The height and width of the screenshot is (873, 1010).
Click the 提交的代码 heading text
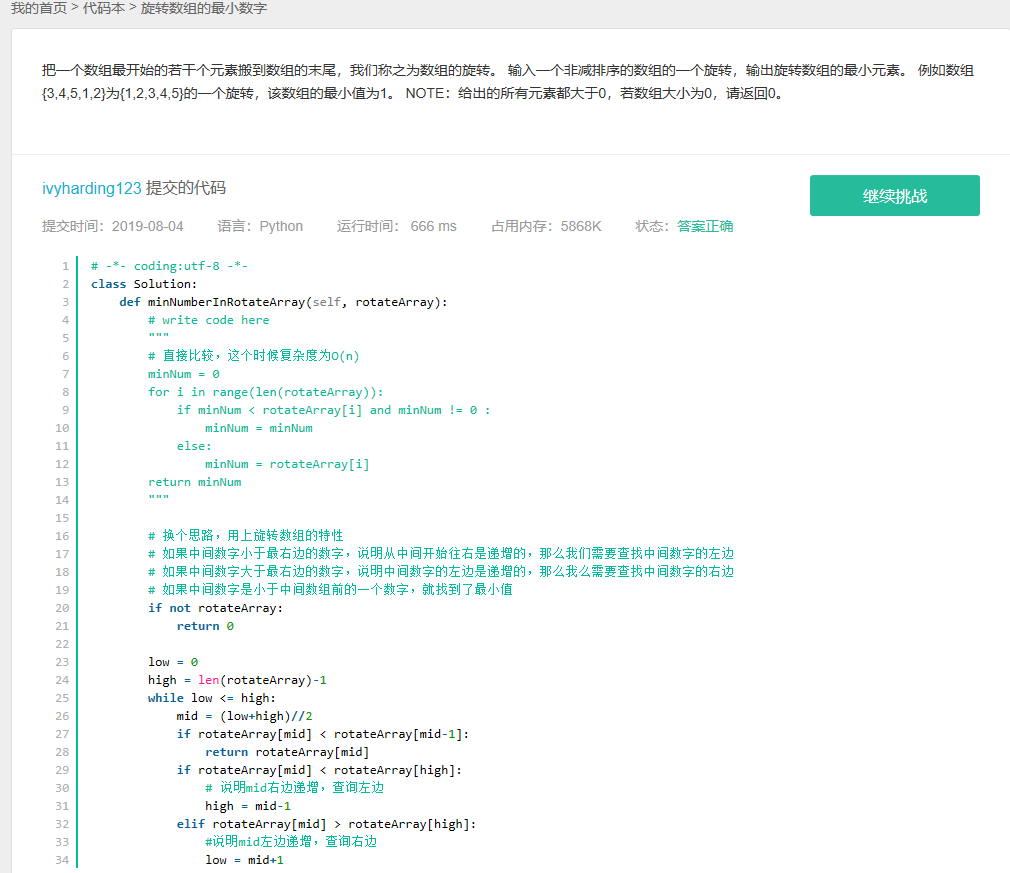pyautogui.click(x=186, y=188)
